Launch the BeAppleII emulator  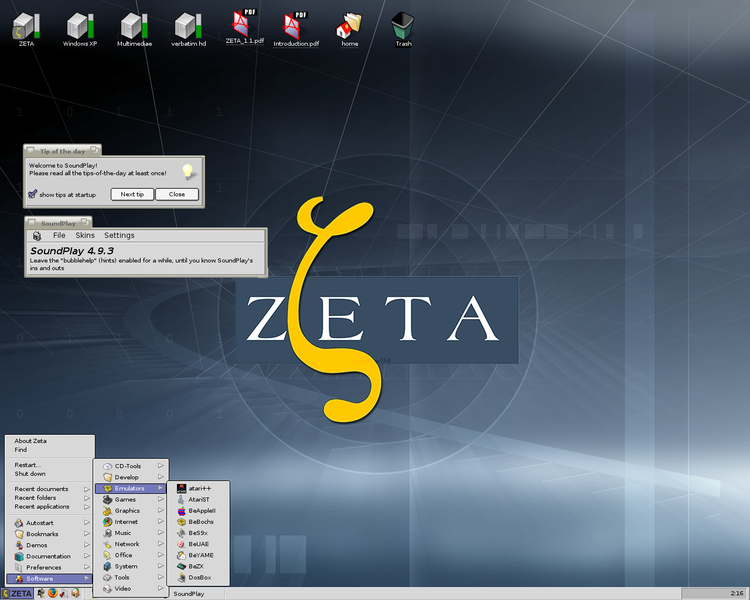198,511
